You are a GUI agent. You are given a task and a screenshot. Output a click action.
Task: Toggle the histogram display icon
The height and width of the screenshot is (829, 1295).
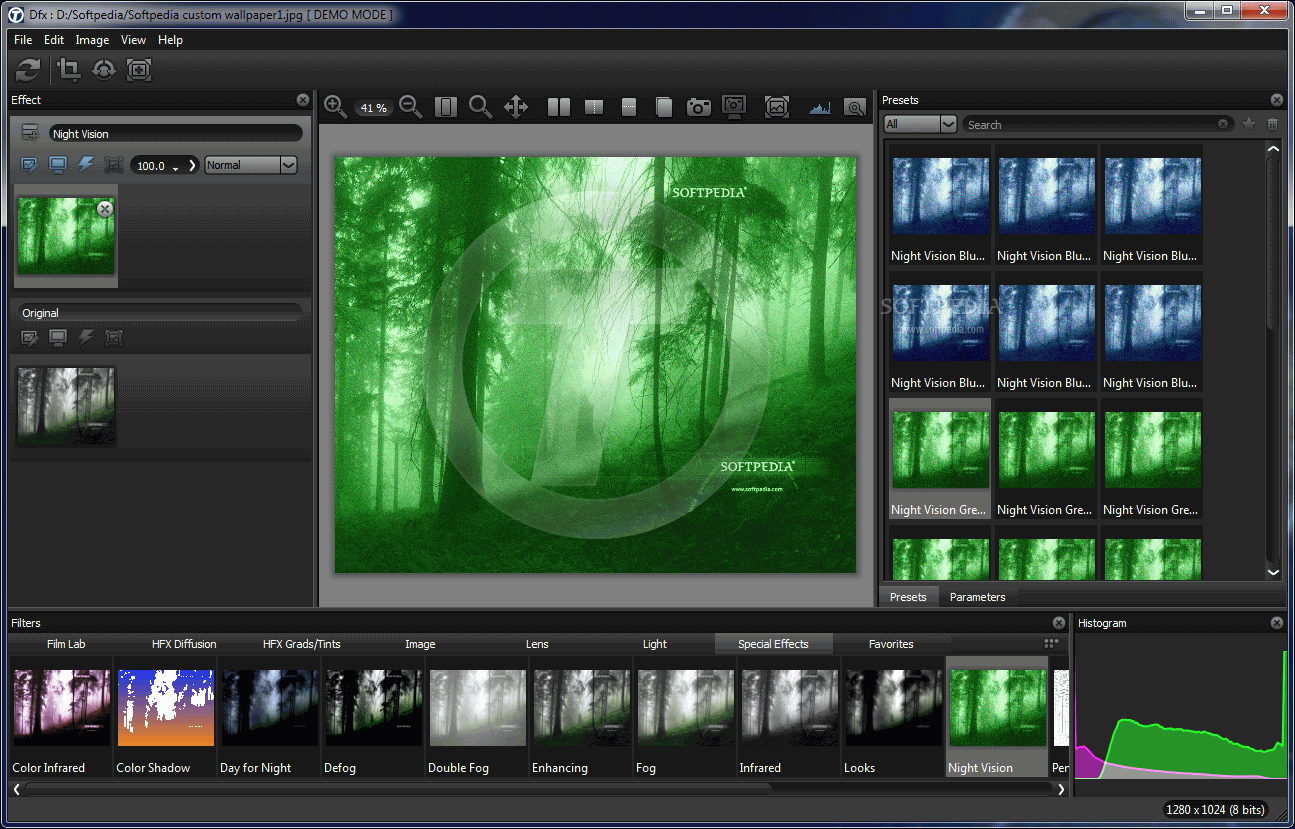coord(820,108)
